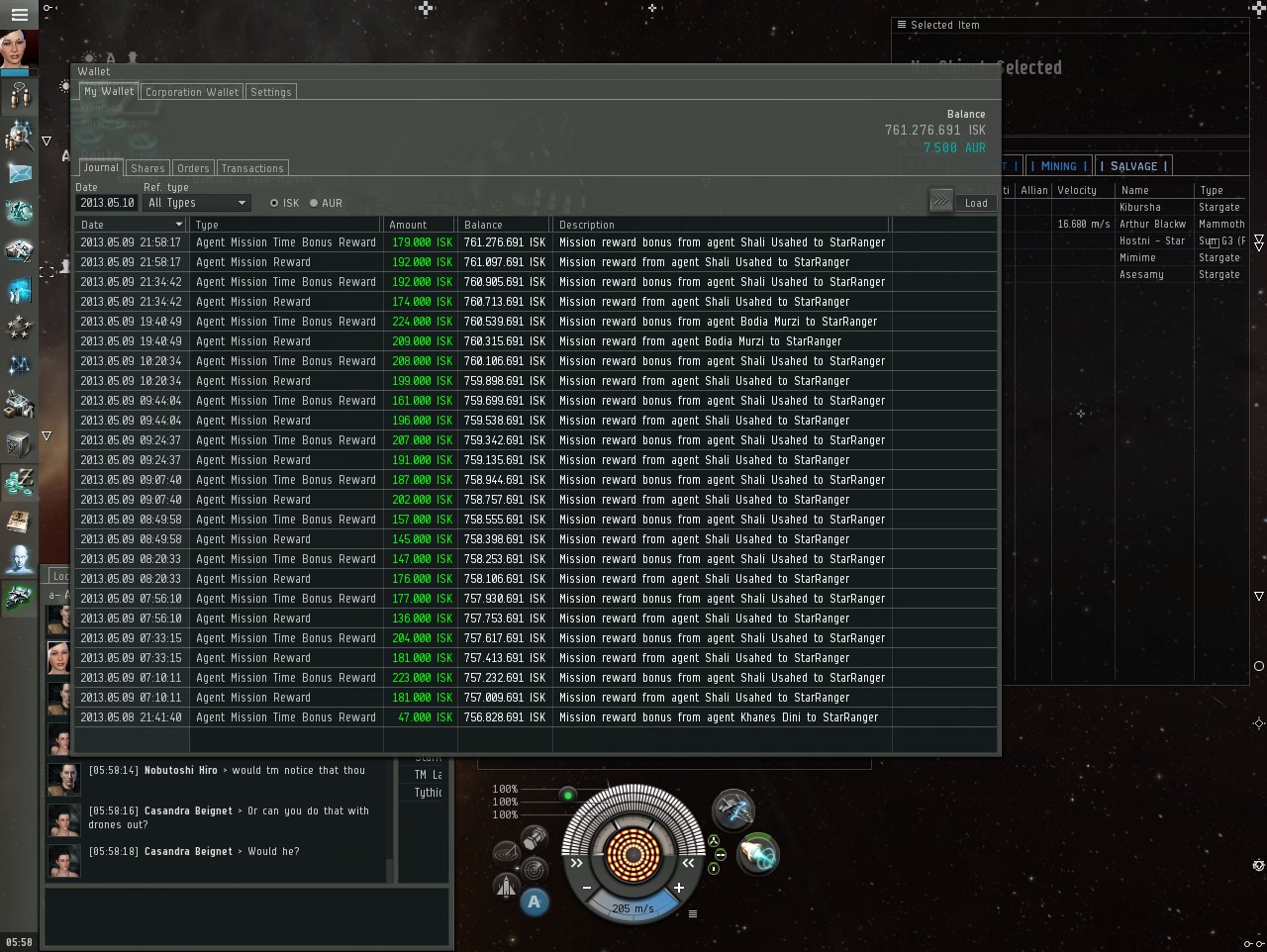Toggle the empty slots display indicator
This screenshot has height=952, width=1267.
[721, 854]
